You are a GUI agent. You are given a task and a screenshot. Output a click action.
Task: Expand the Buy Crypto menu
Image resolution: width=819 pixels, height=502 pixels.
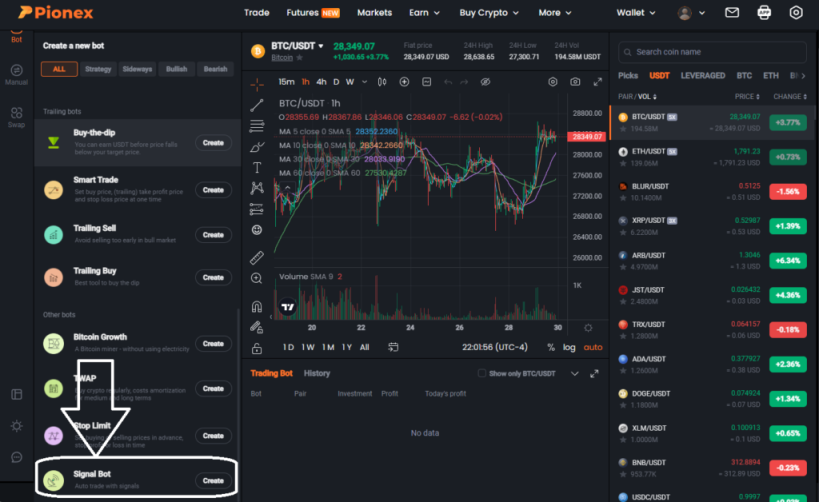coord(489,13)
